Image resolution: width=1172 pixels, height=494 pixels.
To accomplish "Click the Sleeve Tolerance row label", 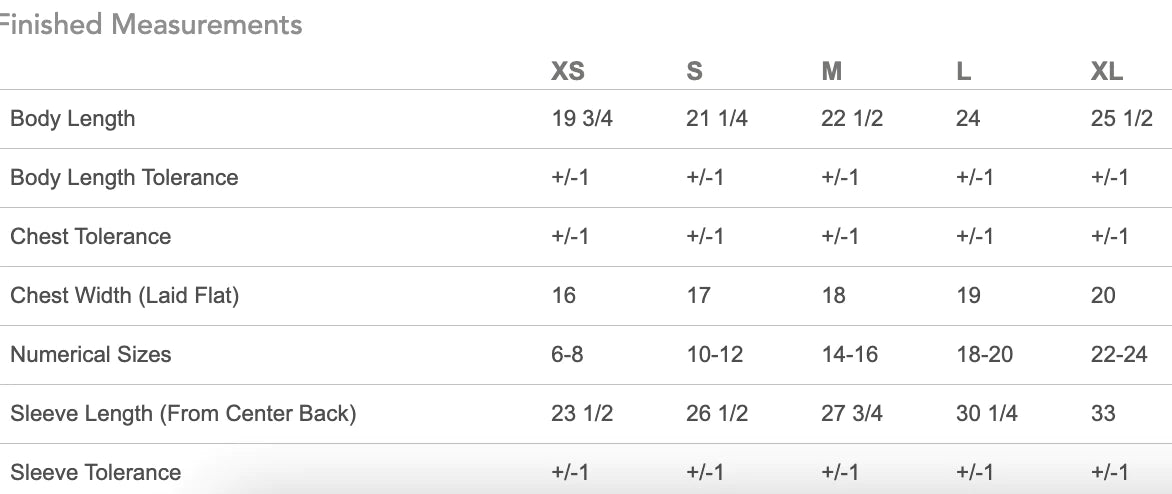I will pos(95,473).
